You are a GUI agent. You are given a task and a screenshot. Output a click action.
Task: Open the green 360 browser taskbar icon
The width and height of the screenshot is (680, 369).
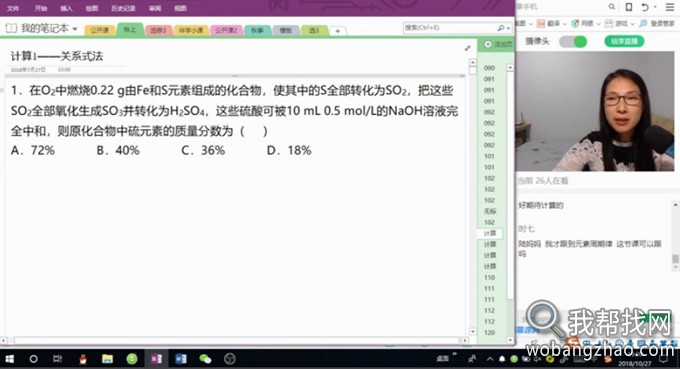132,359
